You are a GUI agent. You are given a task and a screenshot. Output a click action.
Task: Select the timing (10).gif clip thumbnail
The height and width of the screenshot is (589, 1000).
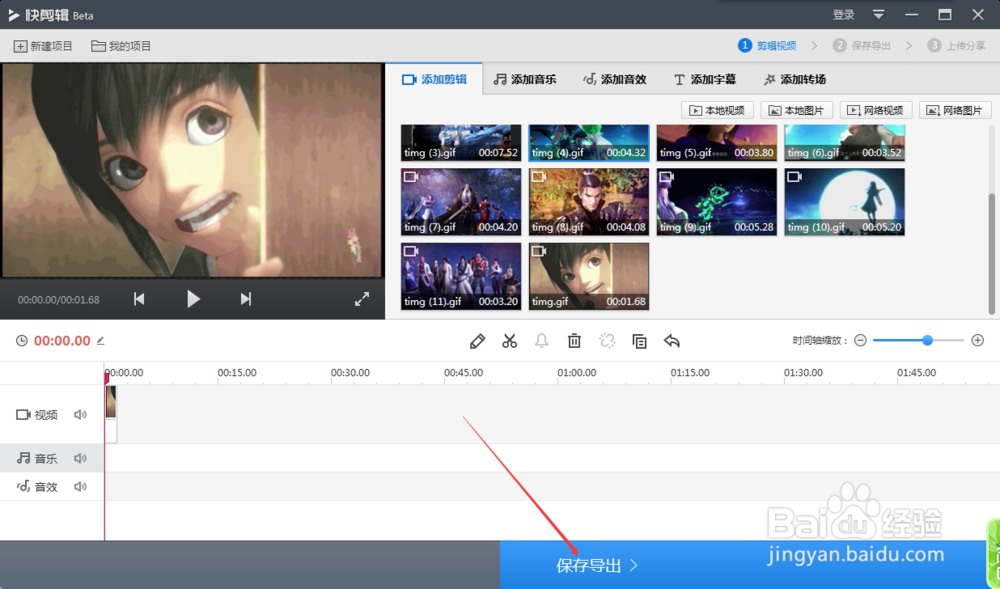pyautogui.click(x=844, y=202)
